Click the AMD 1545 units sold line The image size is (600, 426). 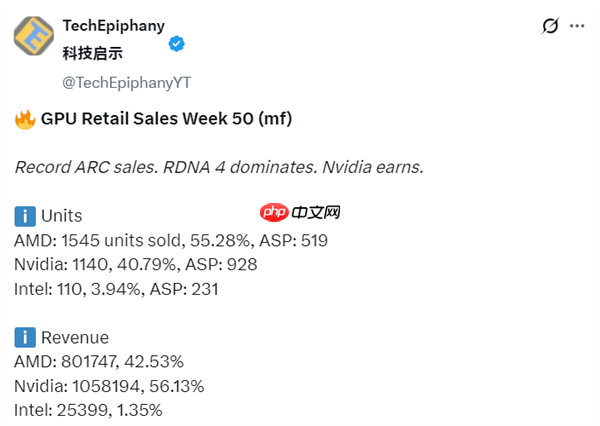point(170,241)
